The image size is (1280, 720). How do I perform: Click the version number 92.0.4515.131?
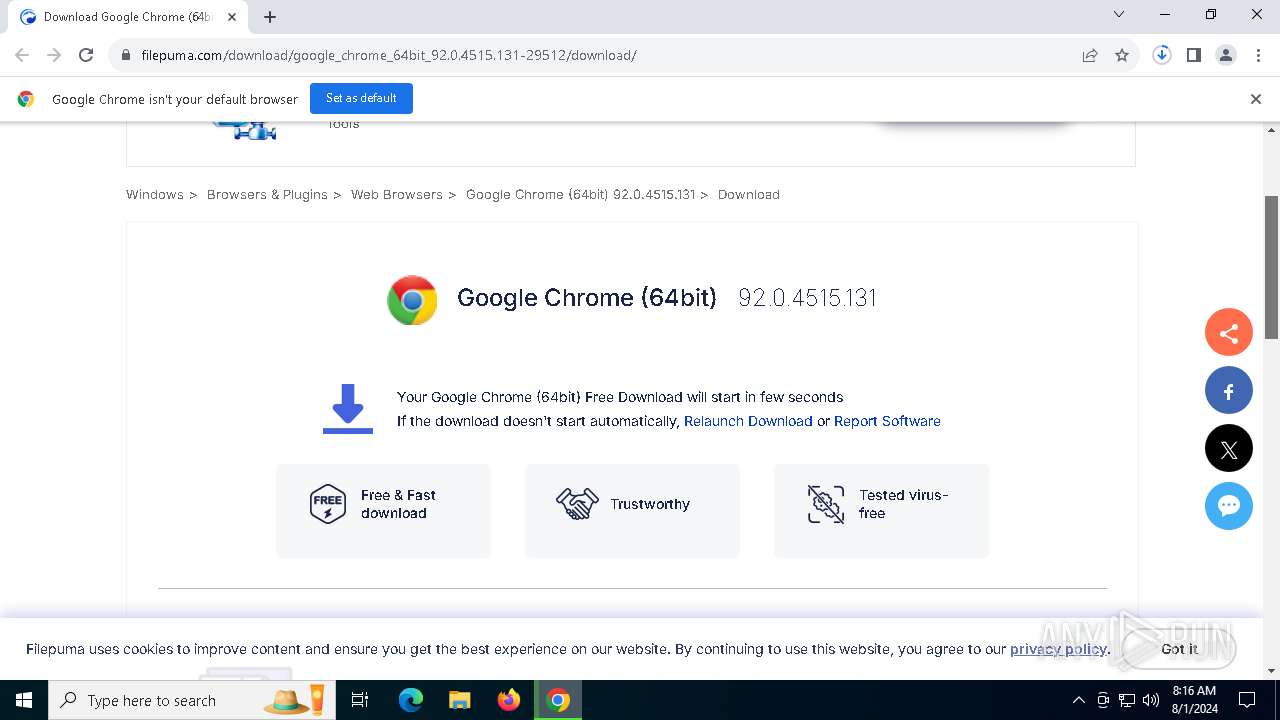[807, 298]
